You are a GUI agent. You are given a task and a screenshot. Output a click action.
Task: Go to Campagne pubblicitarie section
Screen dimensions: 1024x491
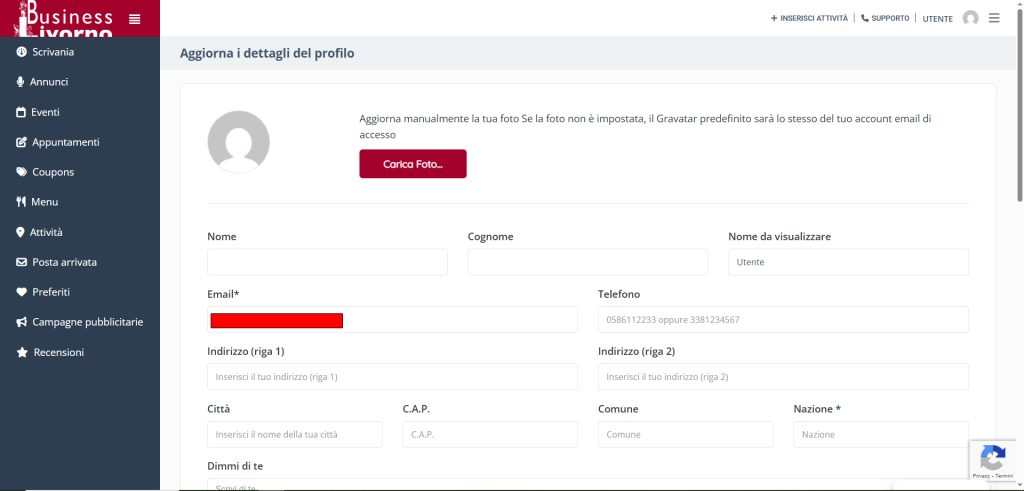pos(87,322)
